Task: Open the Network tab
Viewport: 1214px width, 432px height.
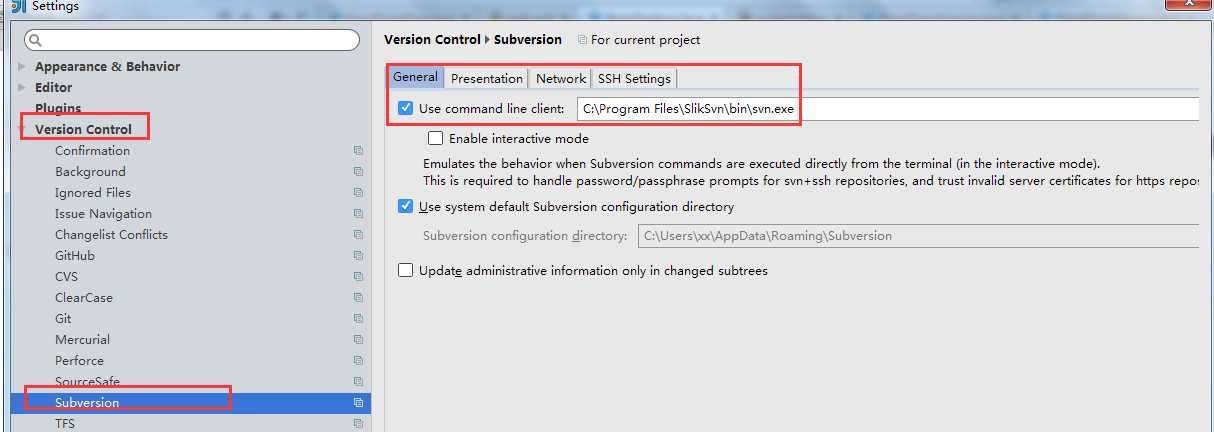Action: point(561,78)
